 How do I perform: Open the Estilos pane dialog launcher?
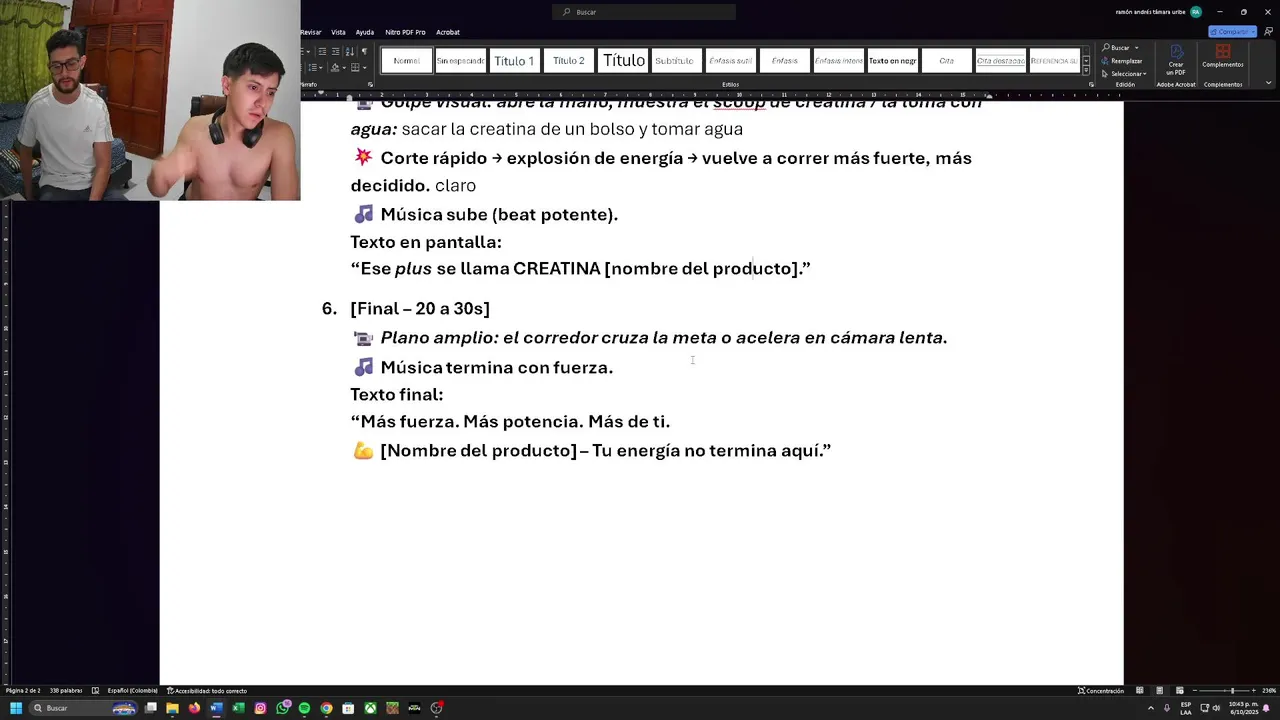coord(1091,84)
